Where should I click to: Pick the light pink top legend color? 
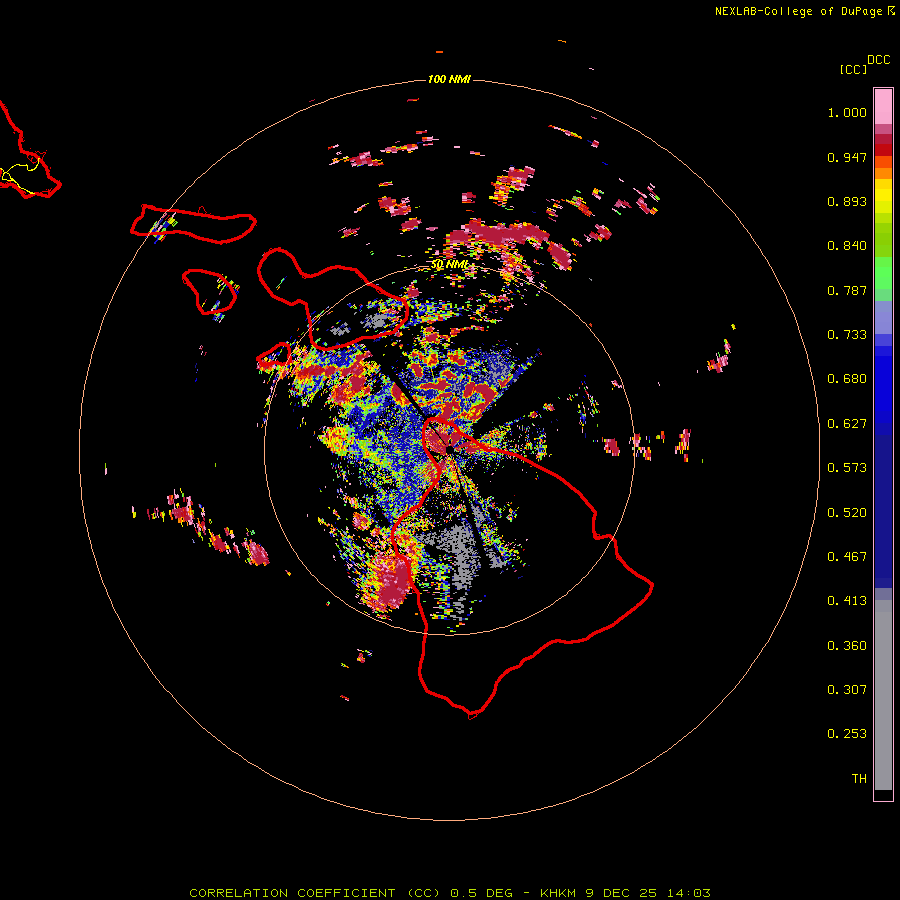883,106
